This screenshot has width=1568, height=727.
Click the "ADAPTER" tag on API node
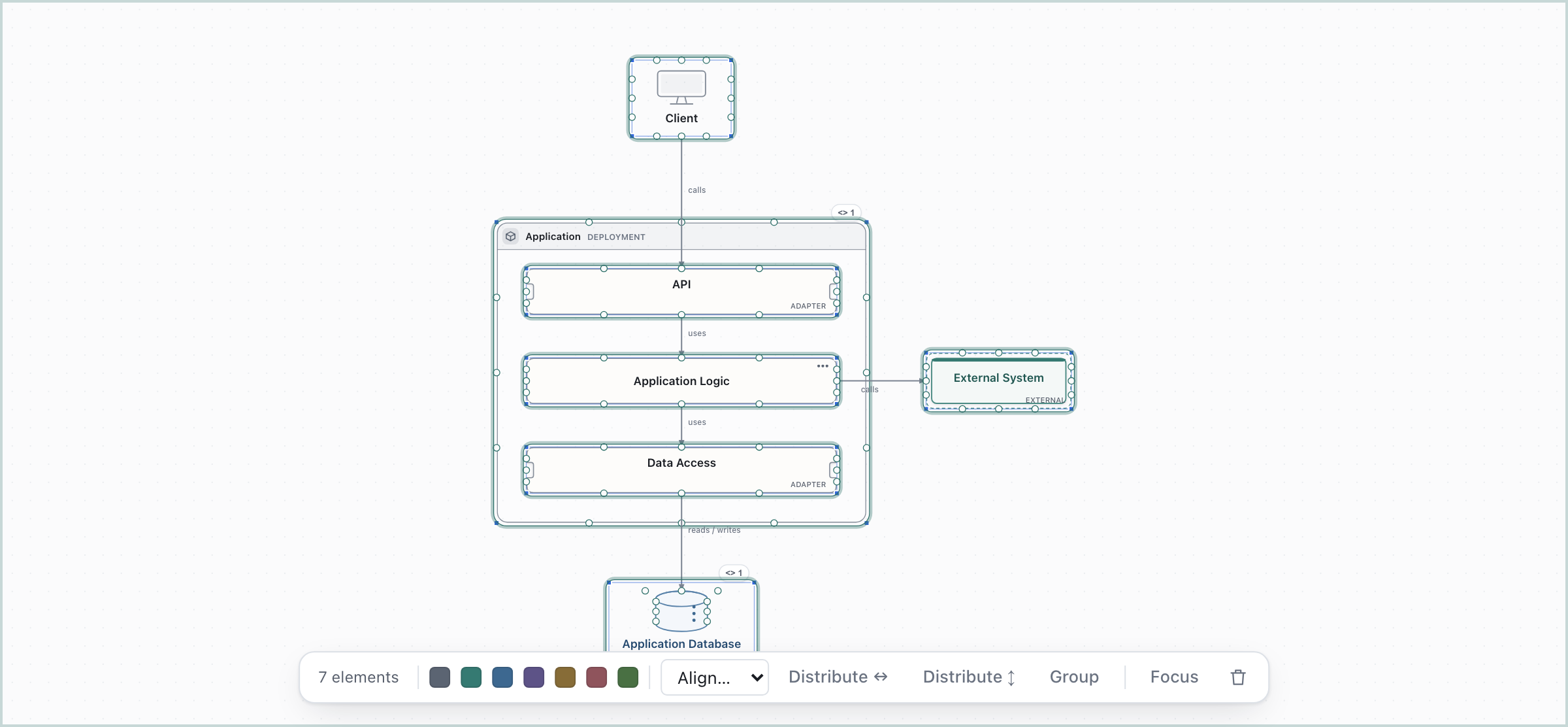(808, 306)
